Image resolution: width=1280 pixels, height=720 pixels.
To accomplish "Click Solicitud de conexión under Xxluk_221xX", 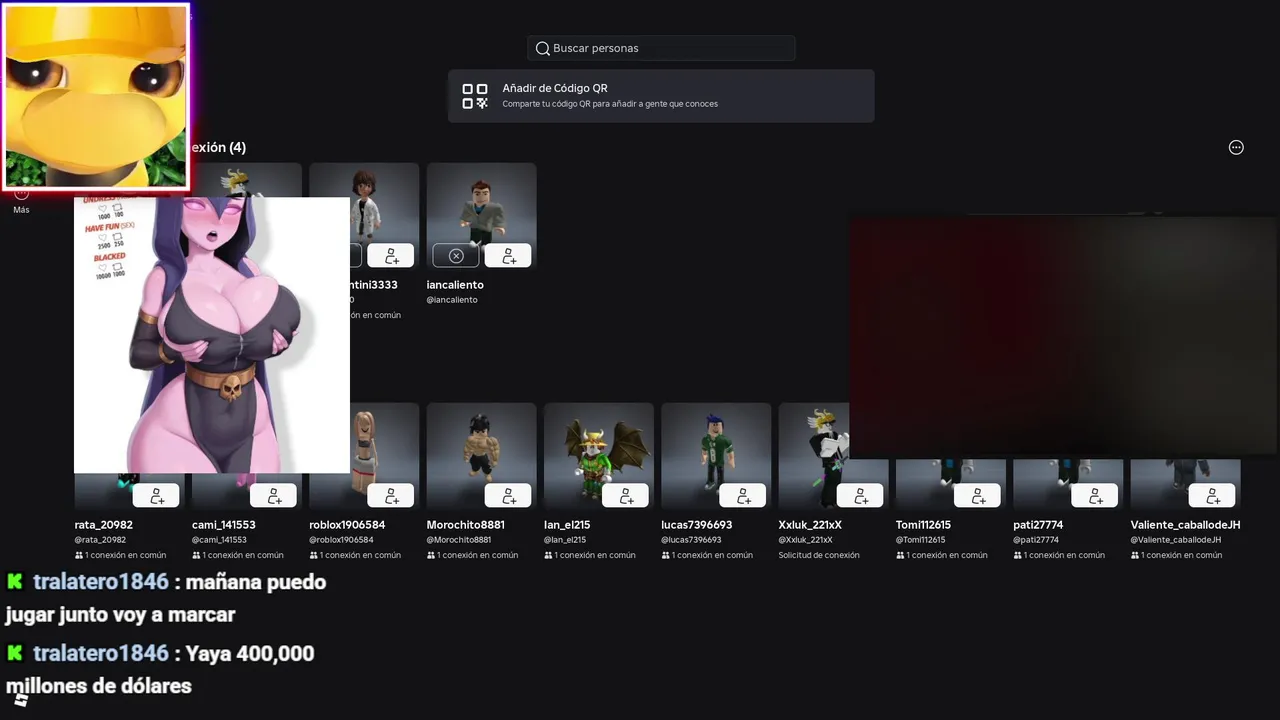I will coord(819,555).
